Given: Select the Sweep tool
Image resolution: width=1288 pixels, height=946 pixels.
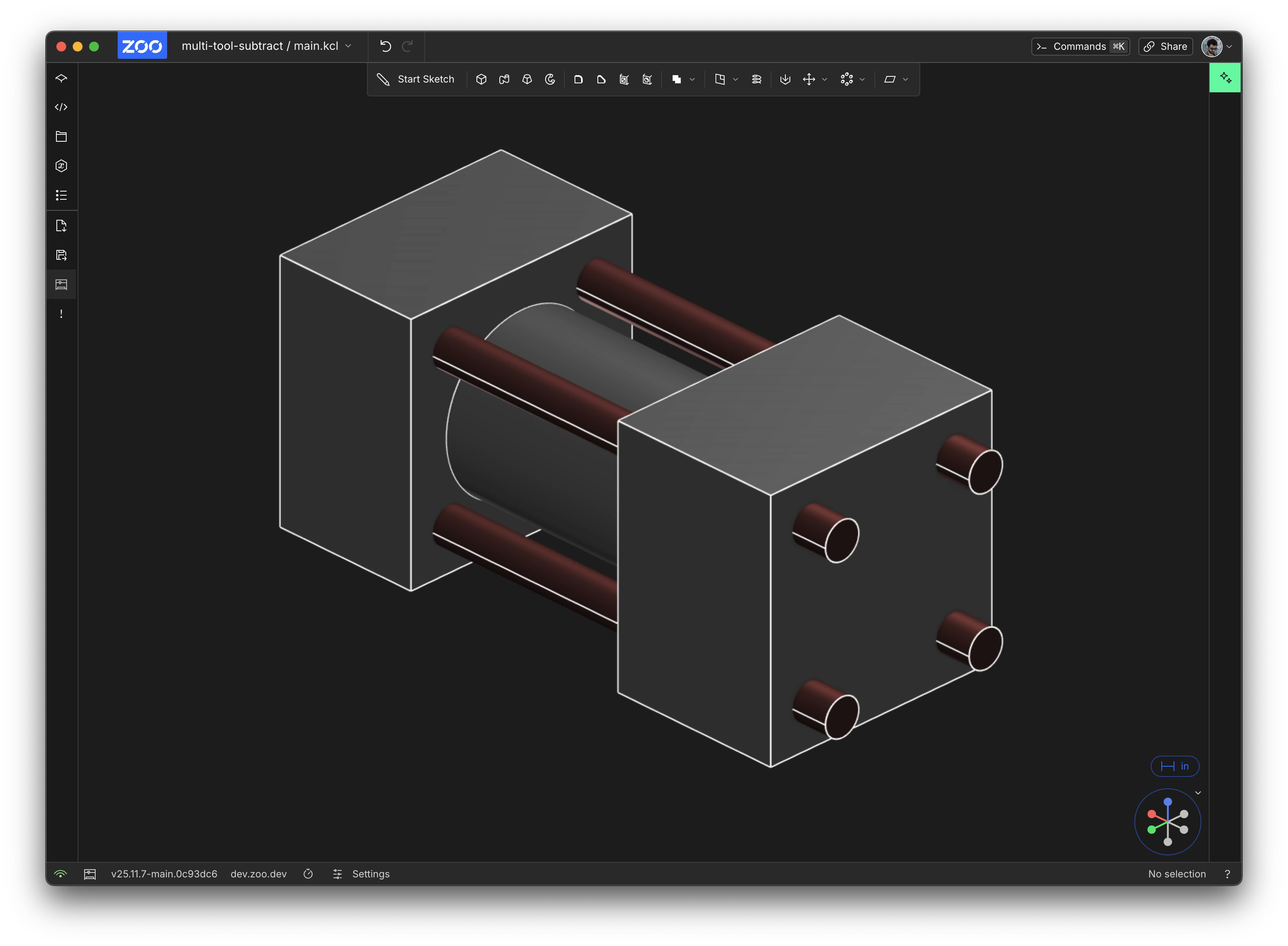Looking at the screenshot, I should click(x=504, y=80).
